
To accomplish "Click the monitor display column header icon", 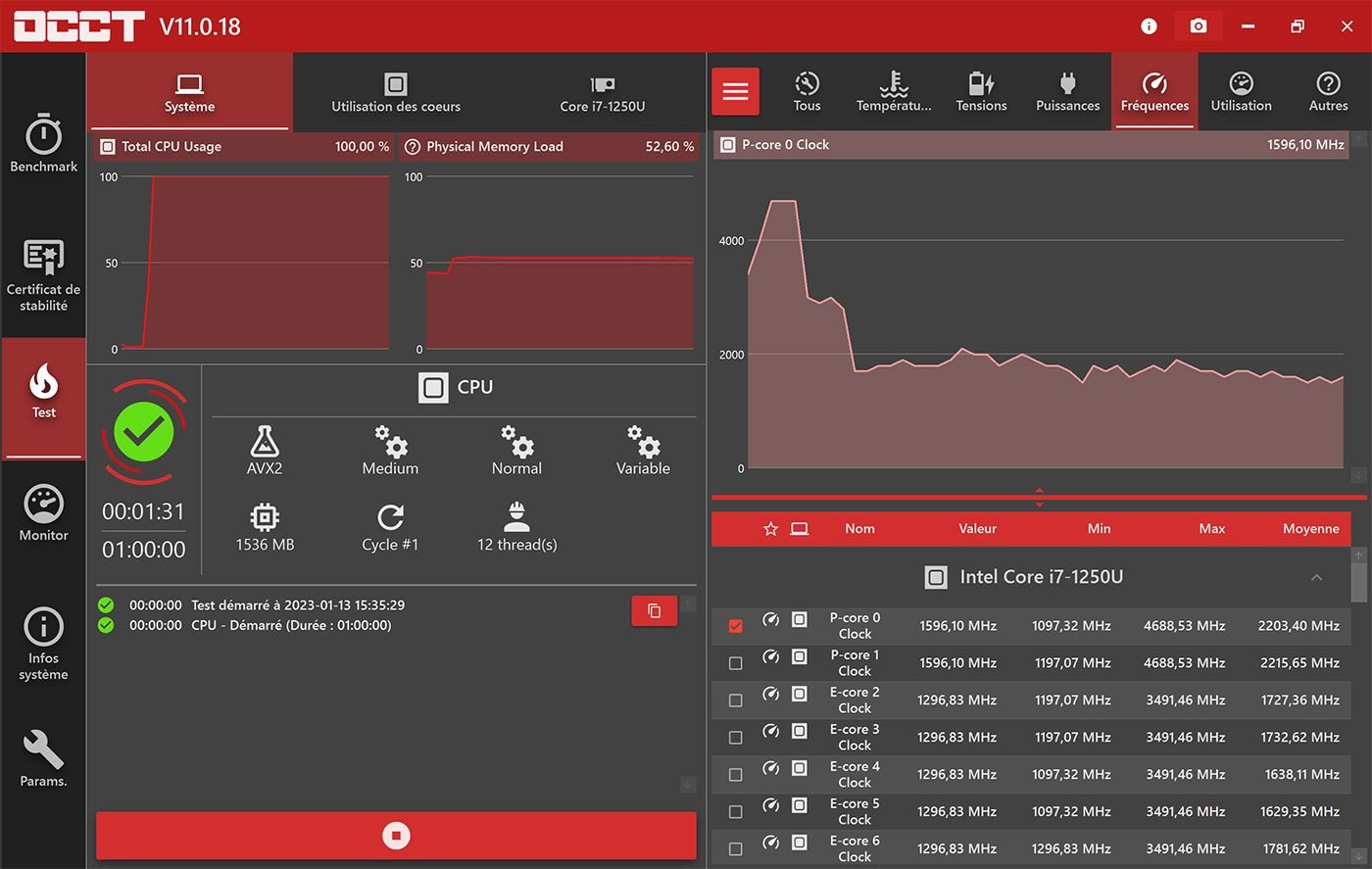I will point(800,529).
